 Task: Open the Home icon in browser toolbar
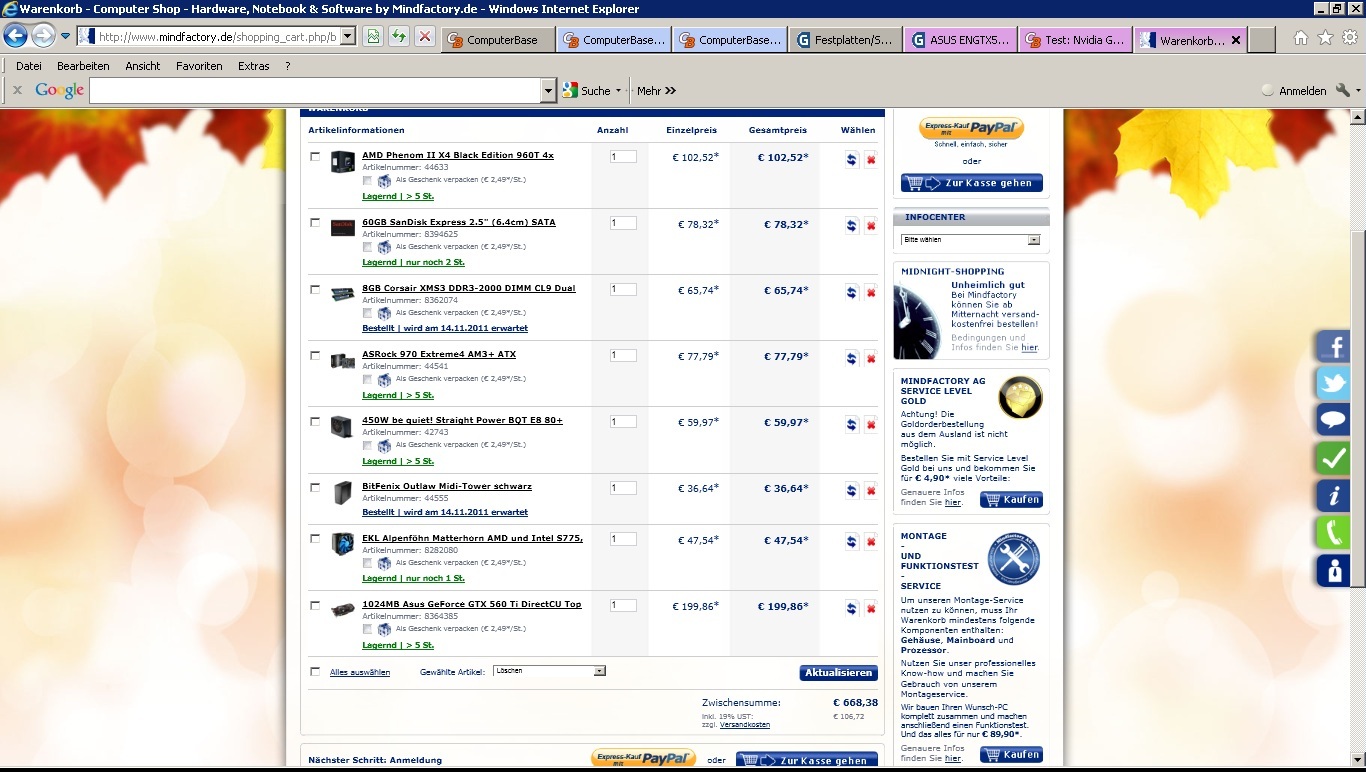coord(1301,38)
